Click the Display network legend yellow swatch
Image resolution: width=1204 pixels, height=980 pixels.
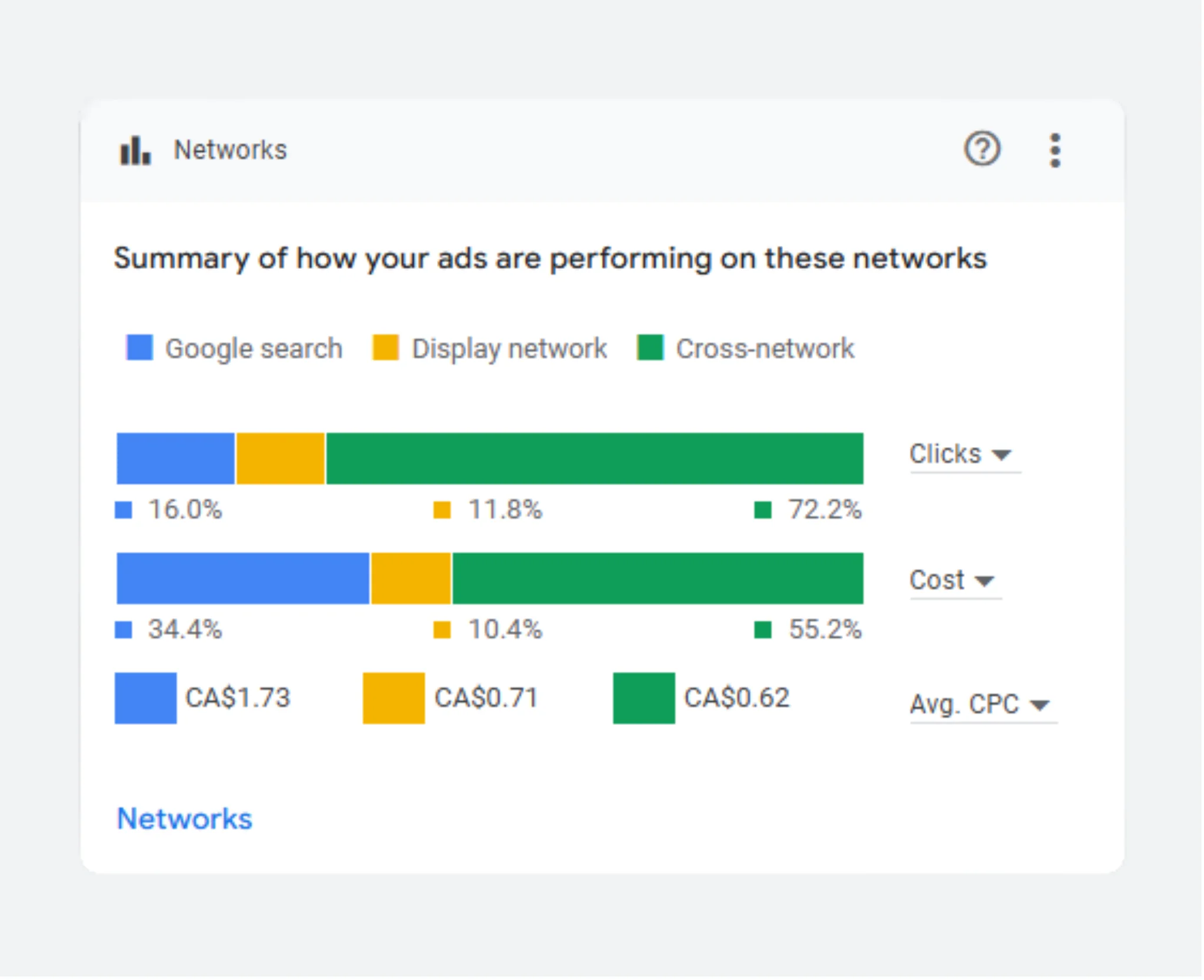tap(385, 348)
